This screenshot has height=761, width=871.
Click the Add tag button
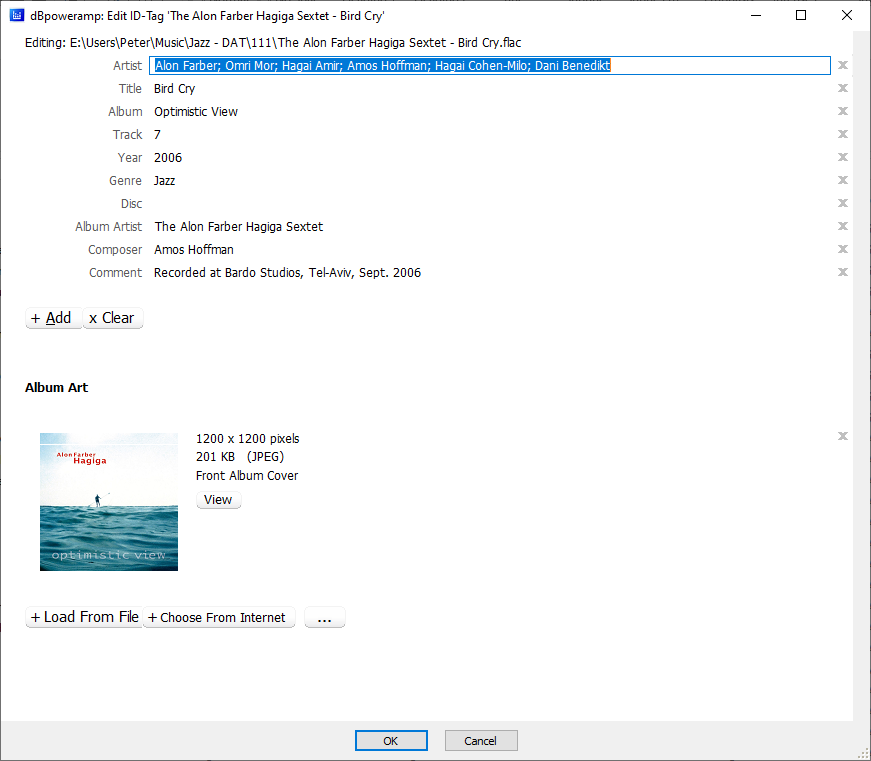53,318
